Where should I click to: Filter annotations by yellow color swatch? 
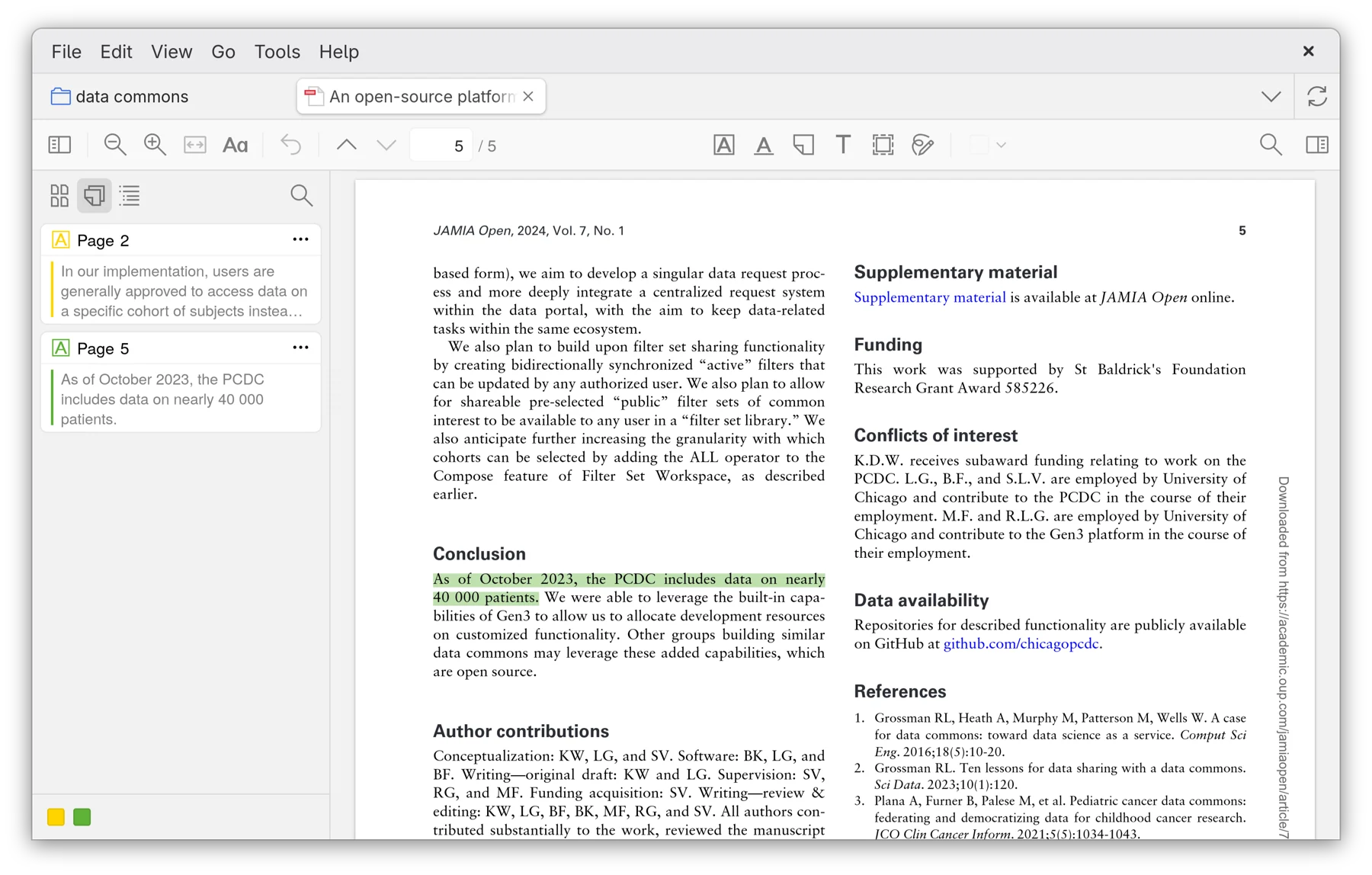[56, 817]
